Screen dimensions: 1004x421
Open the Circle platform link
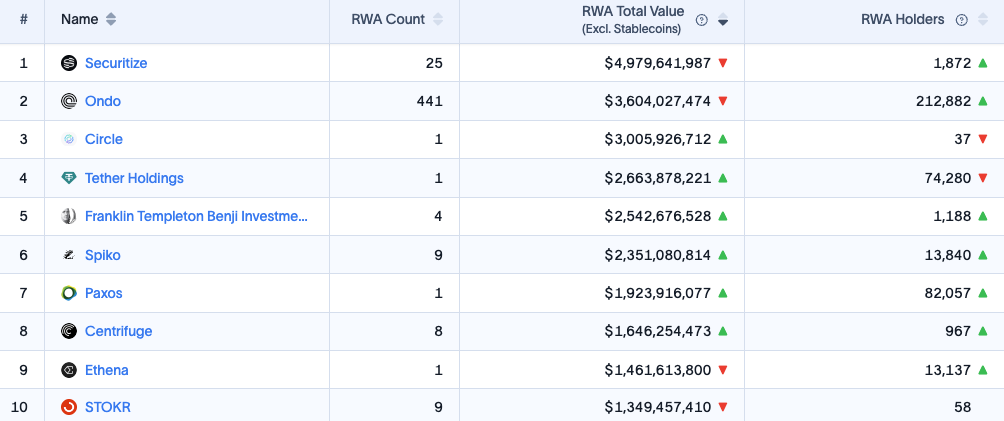tap(104, 139)
